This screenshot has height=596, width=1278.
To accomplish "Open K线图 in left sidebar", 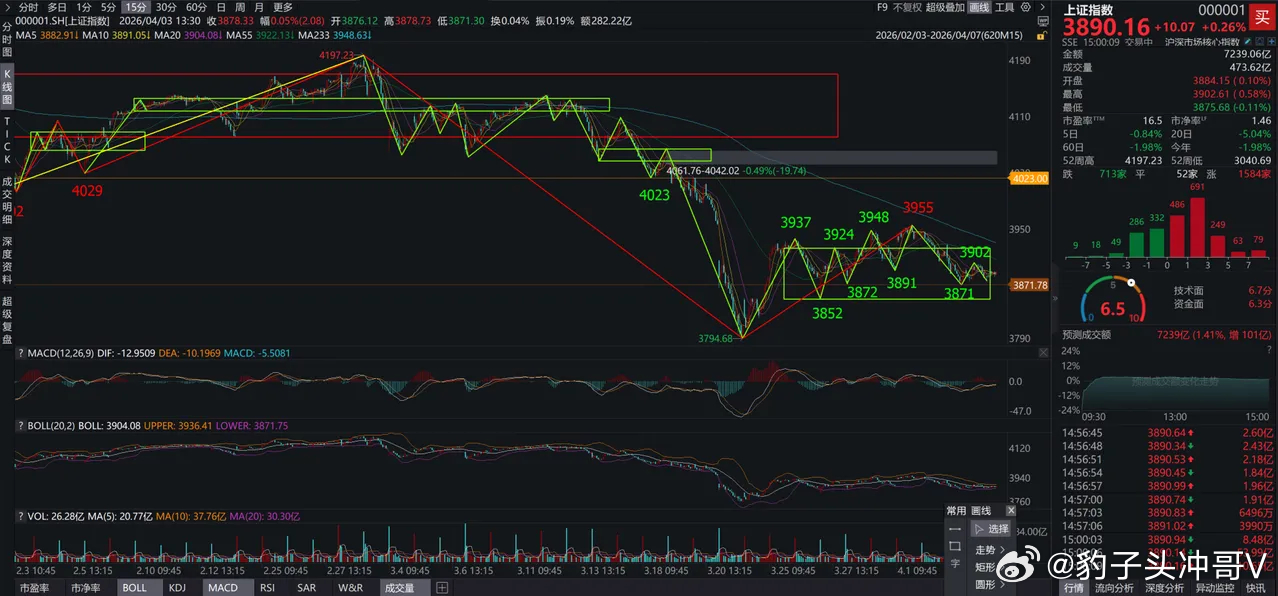I will pos(7,87).
